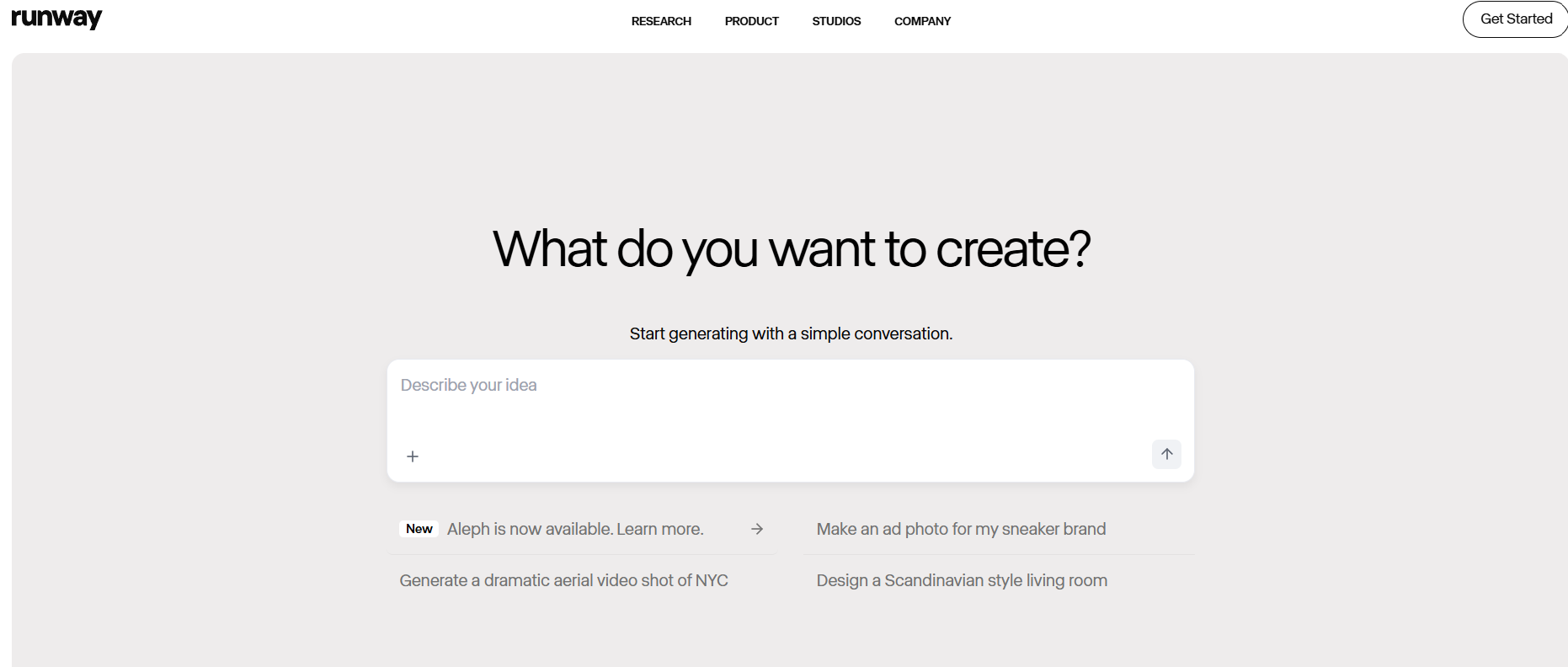Screen dimensions: 1568x667
Task: Pick the dramatic aerial NYC video suggestion
Action: [563, 580]
